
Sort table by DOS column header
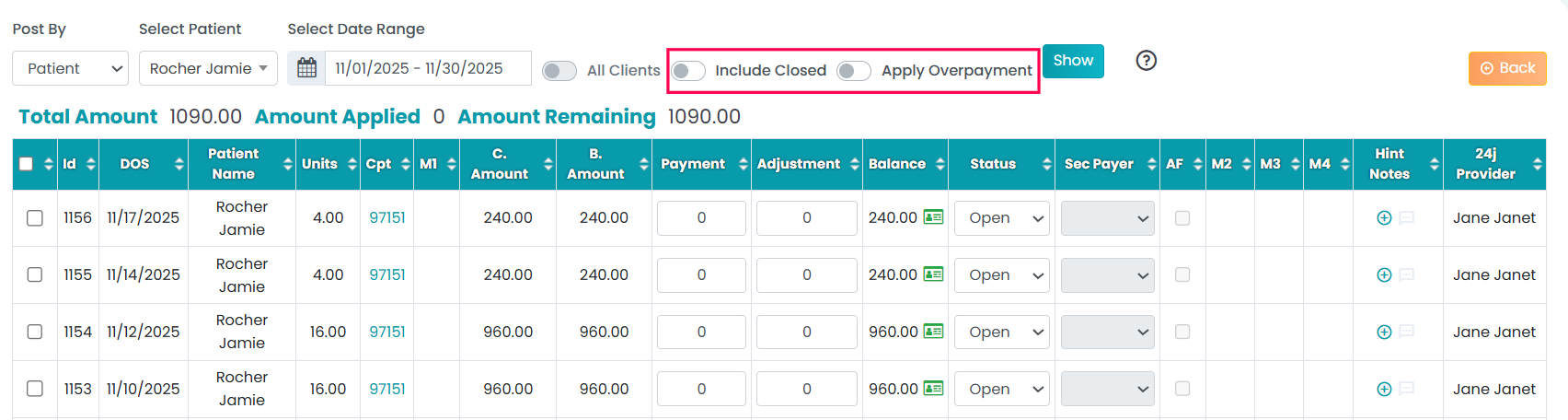coord(135,164)
